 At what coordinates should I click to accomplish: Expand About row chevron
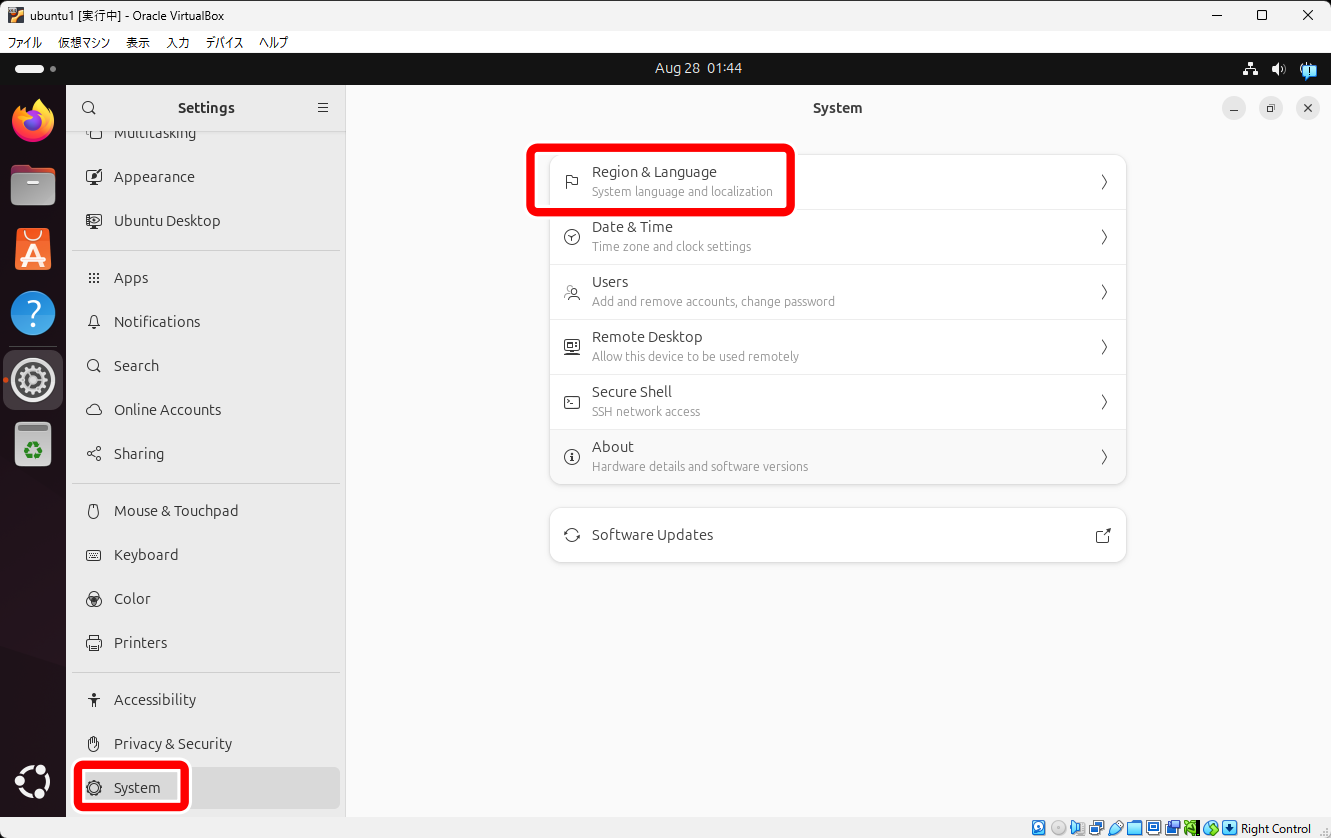click(1104, 457)
